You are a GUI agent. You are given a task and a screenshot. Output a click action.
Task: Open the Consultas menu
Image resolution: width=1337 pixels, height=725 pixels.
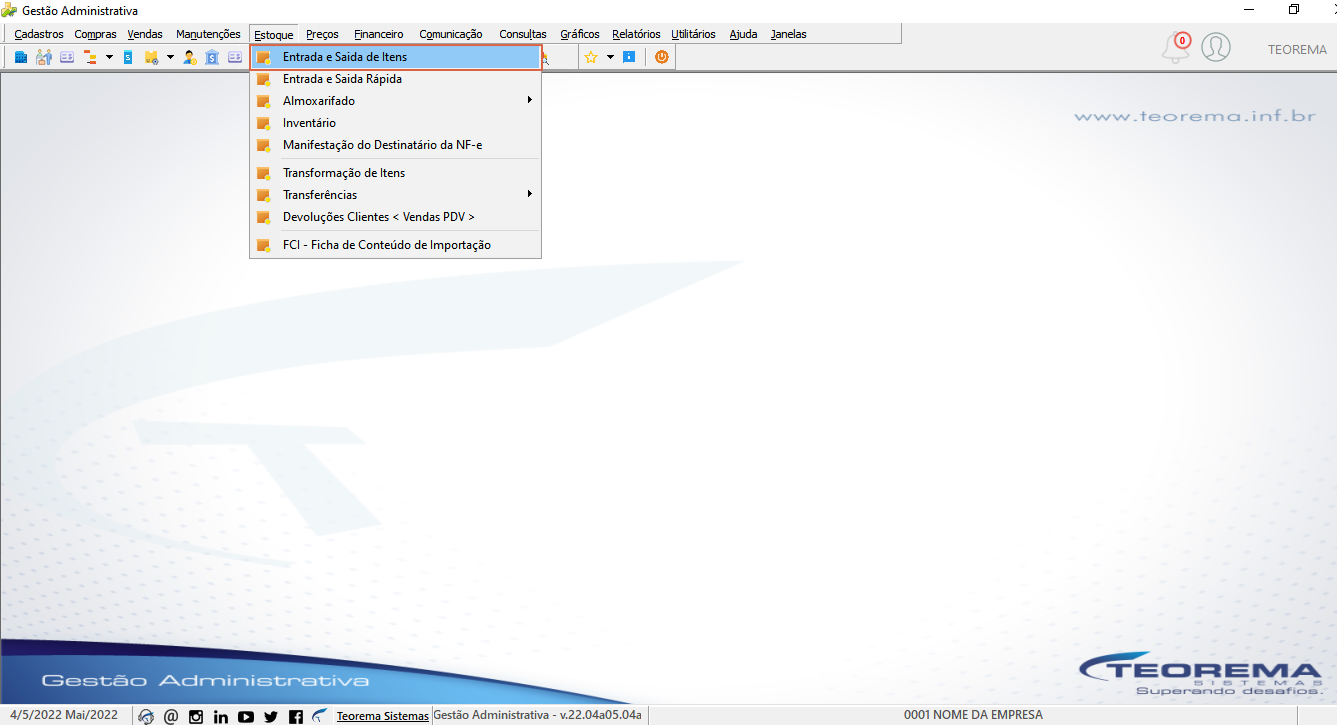click(523, 34)
